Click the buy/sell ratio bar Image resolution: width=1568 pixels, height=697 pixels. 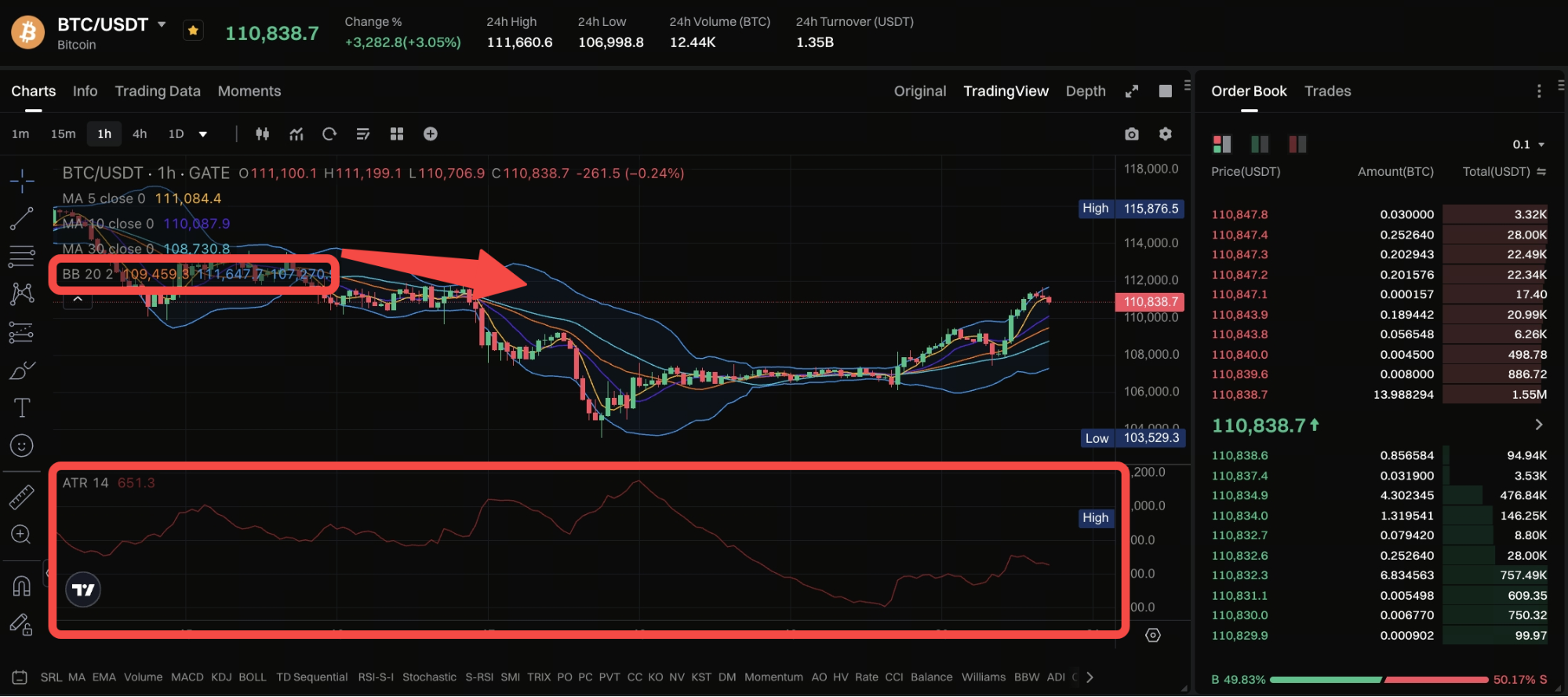1379,680
